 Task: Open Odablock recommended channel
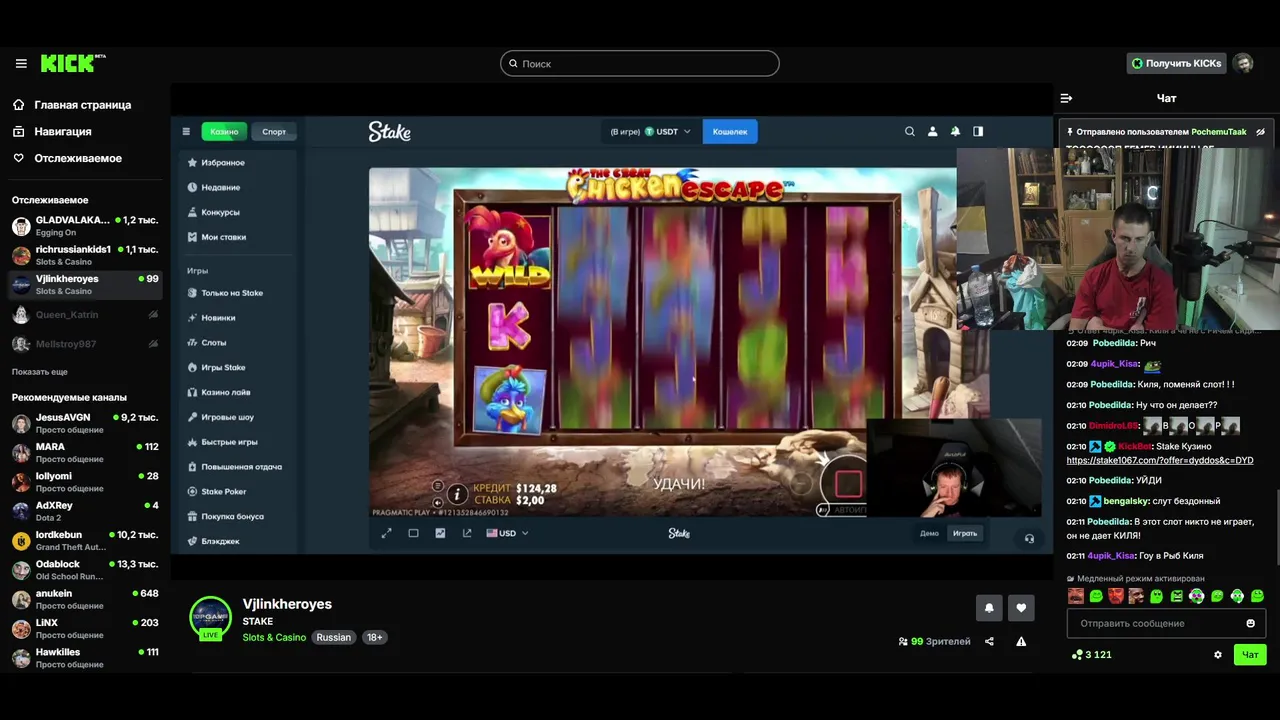pos(84,570)
